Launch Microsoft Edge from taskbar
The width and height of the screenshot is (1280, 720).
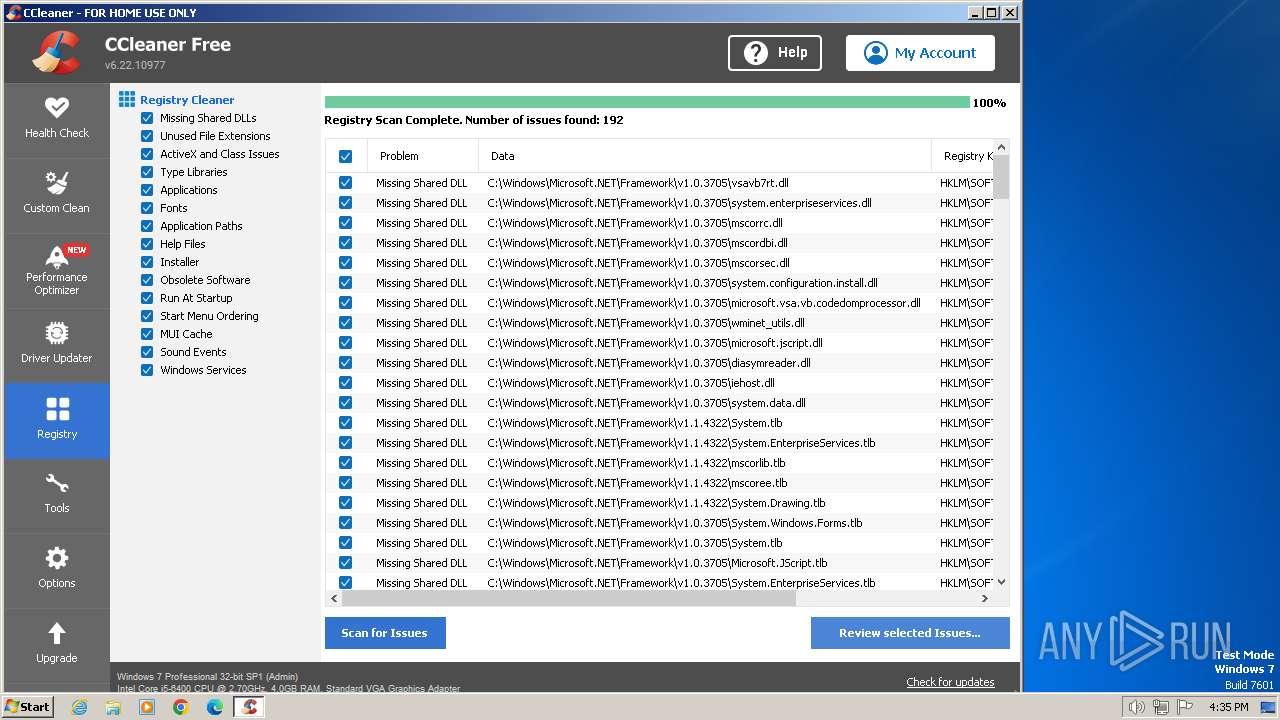coord(215,707)
